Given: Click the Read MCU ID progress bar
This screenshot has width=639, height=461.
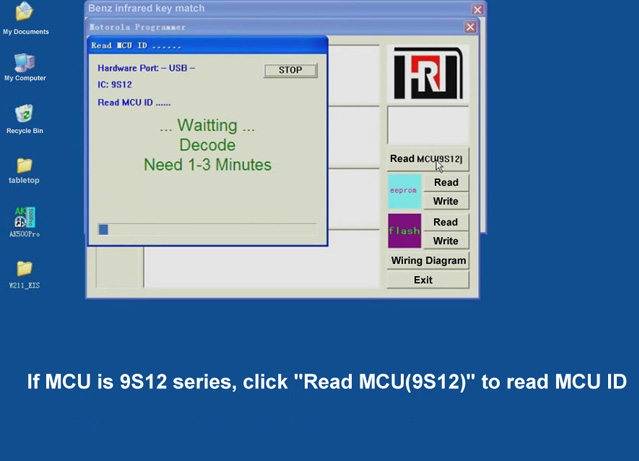Looking at the screenshot, I should [207, 229].
